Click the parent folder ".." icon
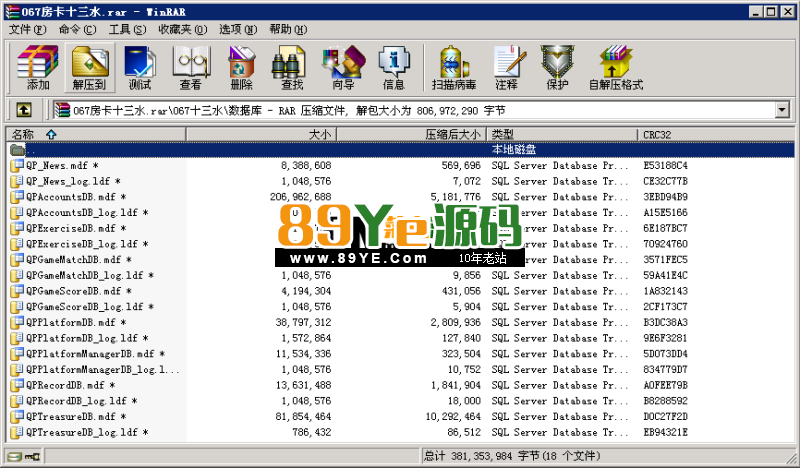 point(17,150)
